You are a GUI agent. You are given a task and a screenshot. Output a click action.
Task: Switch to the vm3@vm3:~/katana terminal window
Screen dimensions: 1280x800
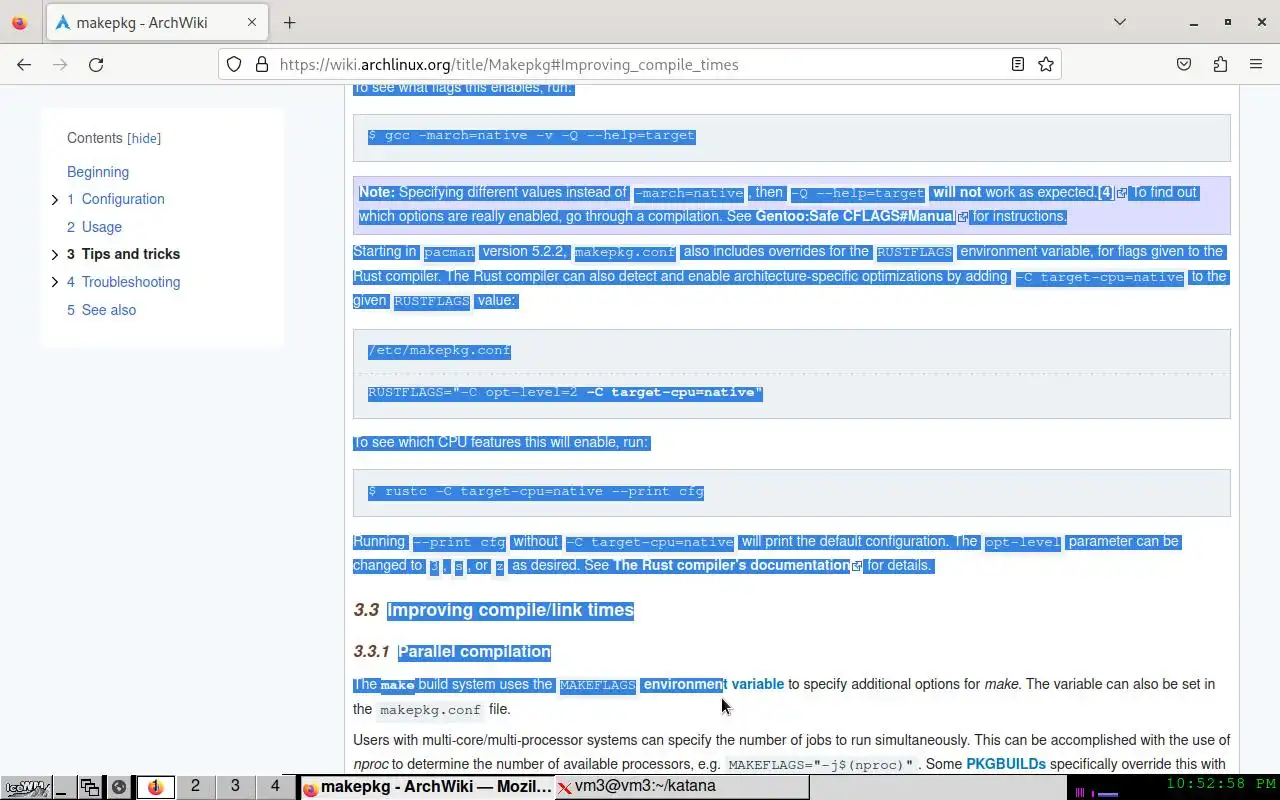[x=681, y=787]
